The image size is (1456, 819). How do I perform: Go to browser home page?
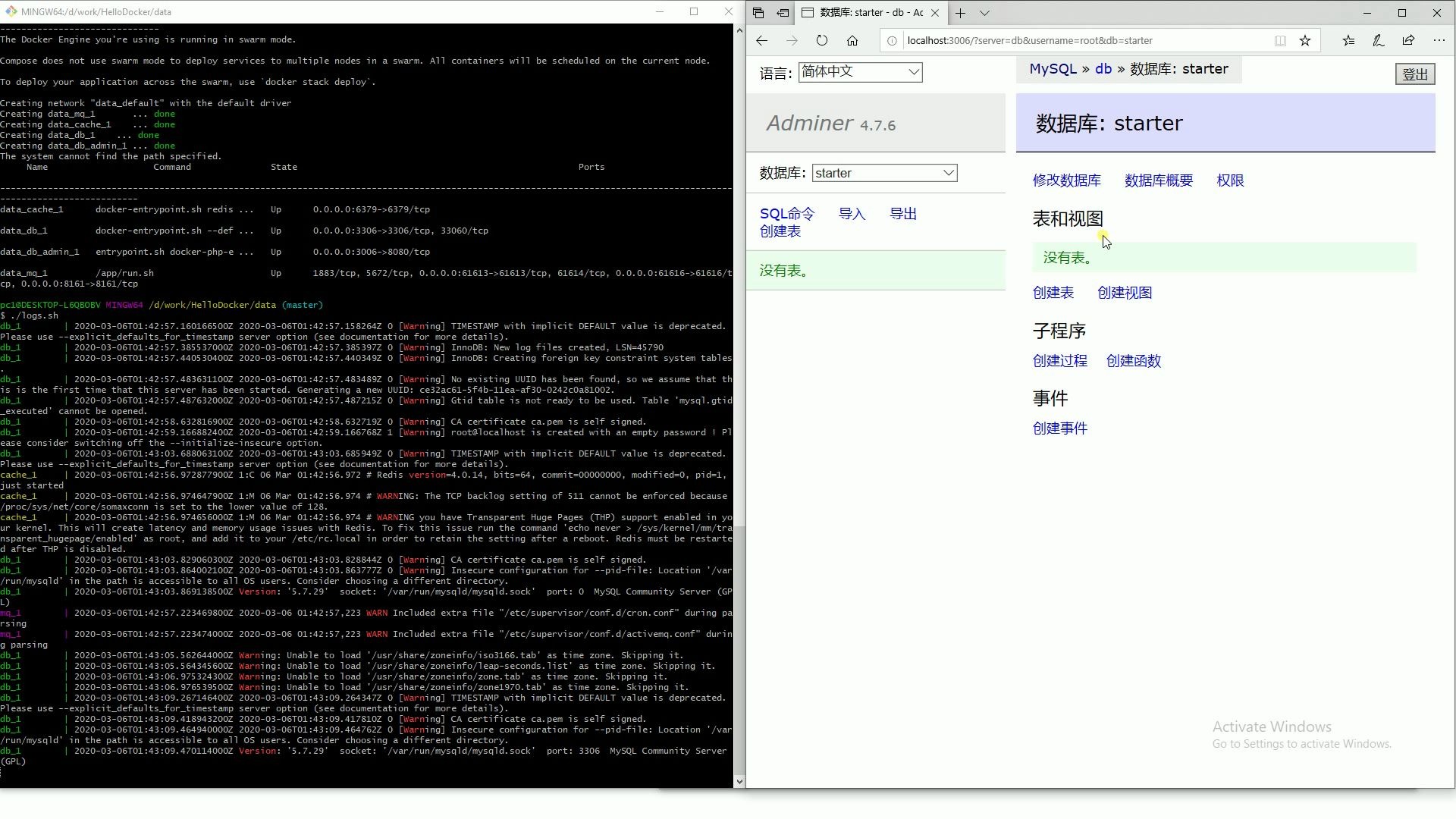pyautogui.click(x=852, y=41)
